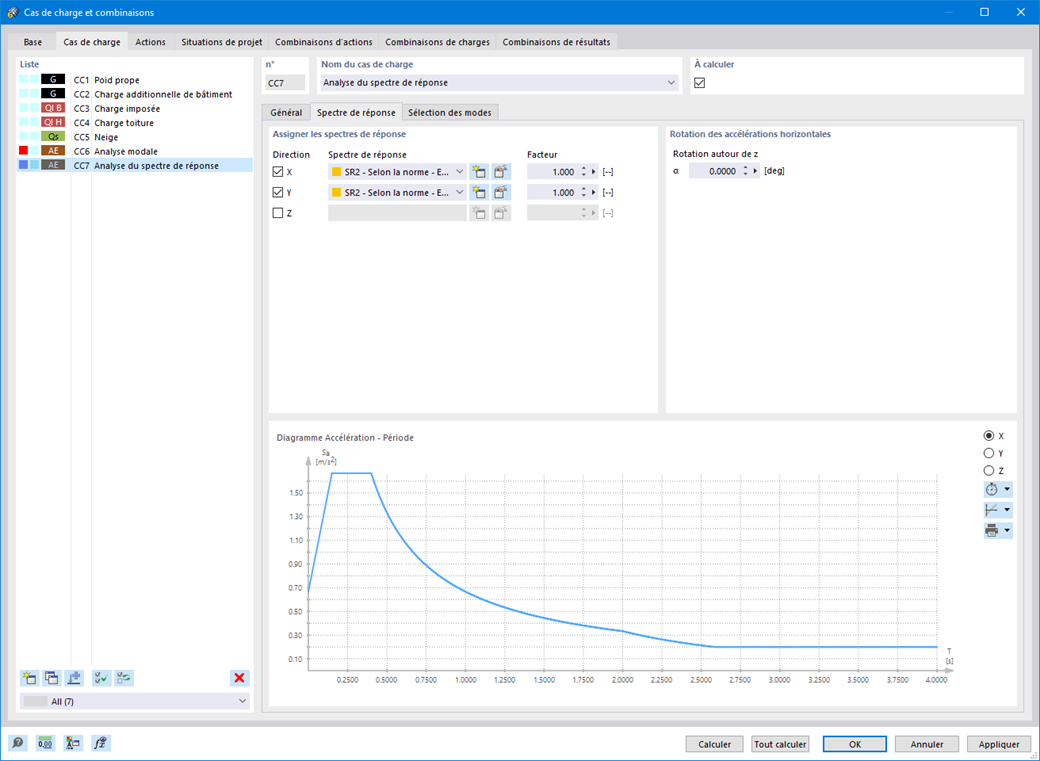The width and height of the screenshot is (1040, 761).
Task: Edit the response spectrum for direction Y
Action: pyautogui.click(x=501, y=192)
